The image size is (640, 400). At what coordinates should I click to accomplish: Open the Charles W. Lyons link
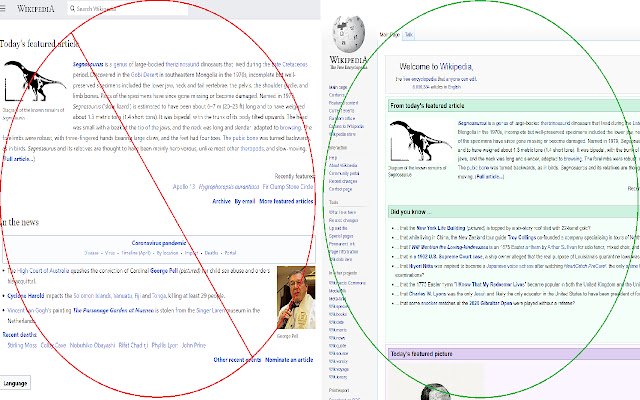click(x=428, y=294)
